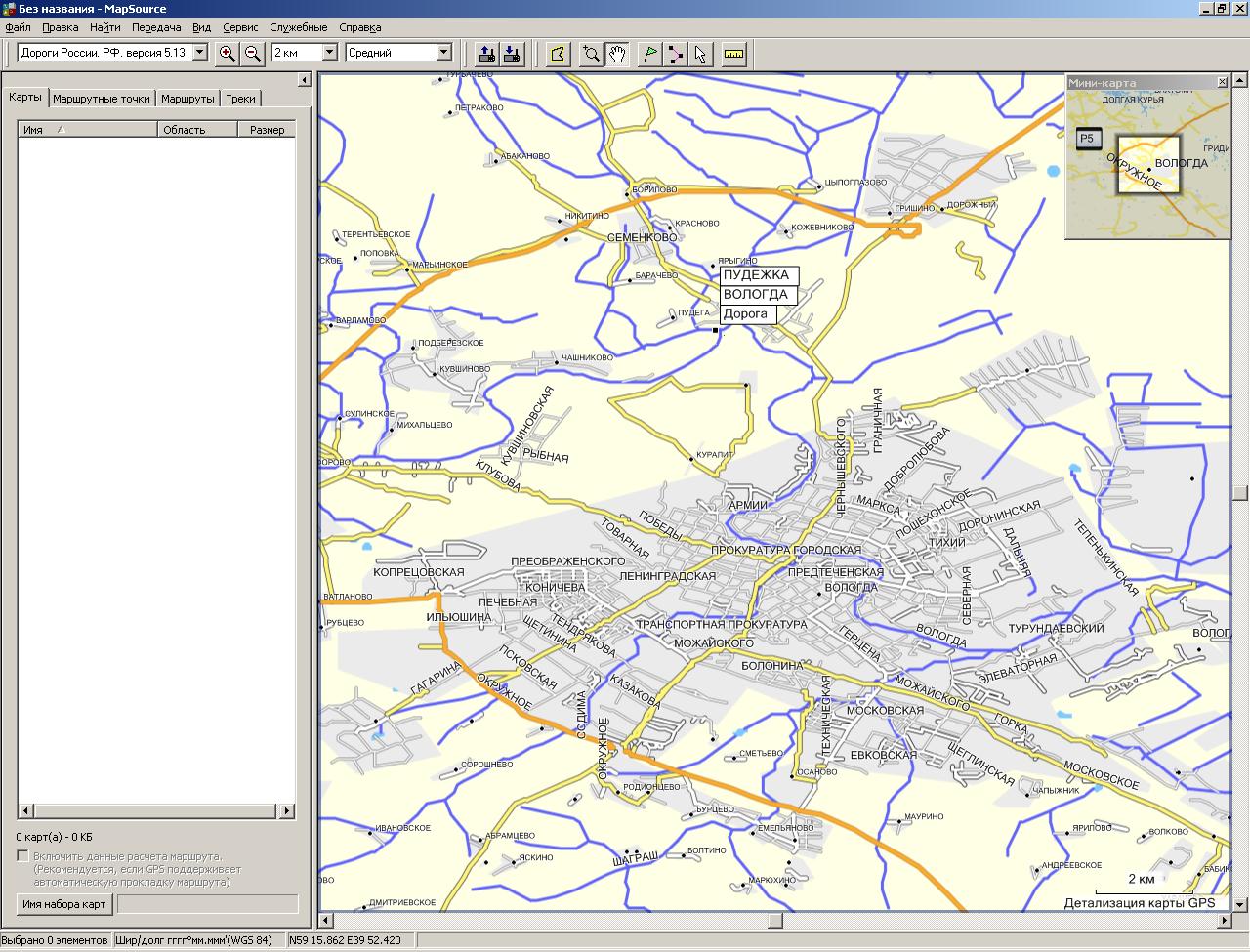Screen dimensions: 1250x952
Task: Switch to the Маршрутные точки tab
Action: click(102, 99)
